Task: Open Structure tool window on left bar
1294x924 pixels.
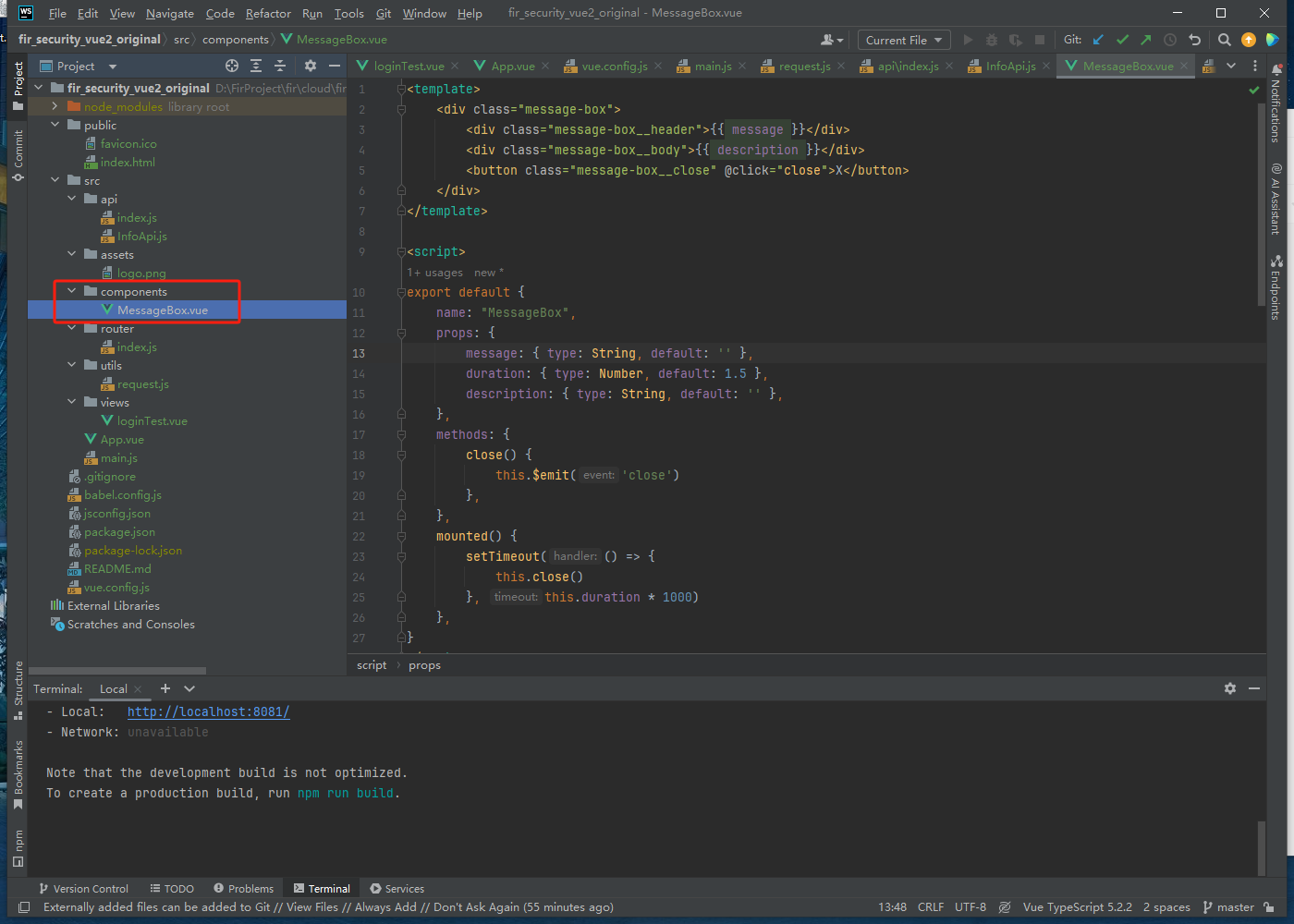Action: click(x=18, y=690)
